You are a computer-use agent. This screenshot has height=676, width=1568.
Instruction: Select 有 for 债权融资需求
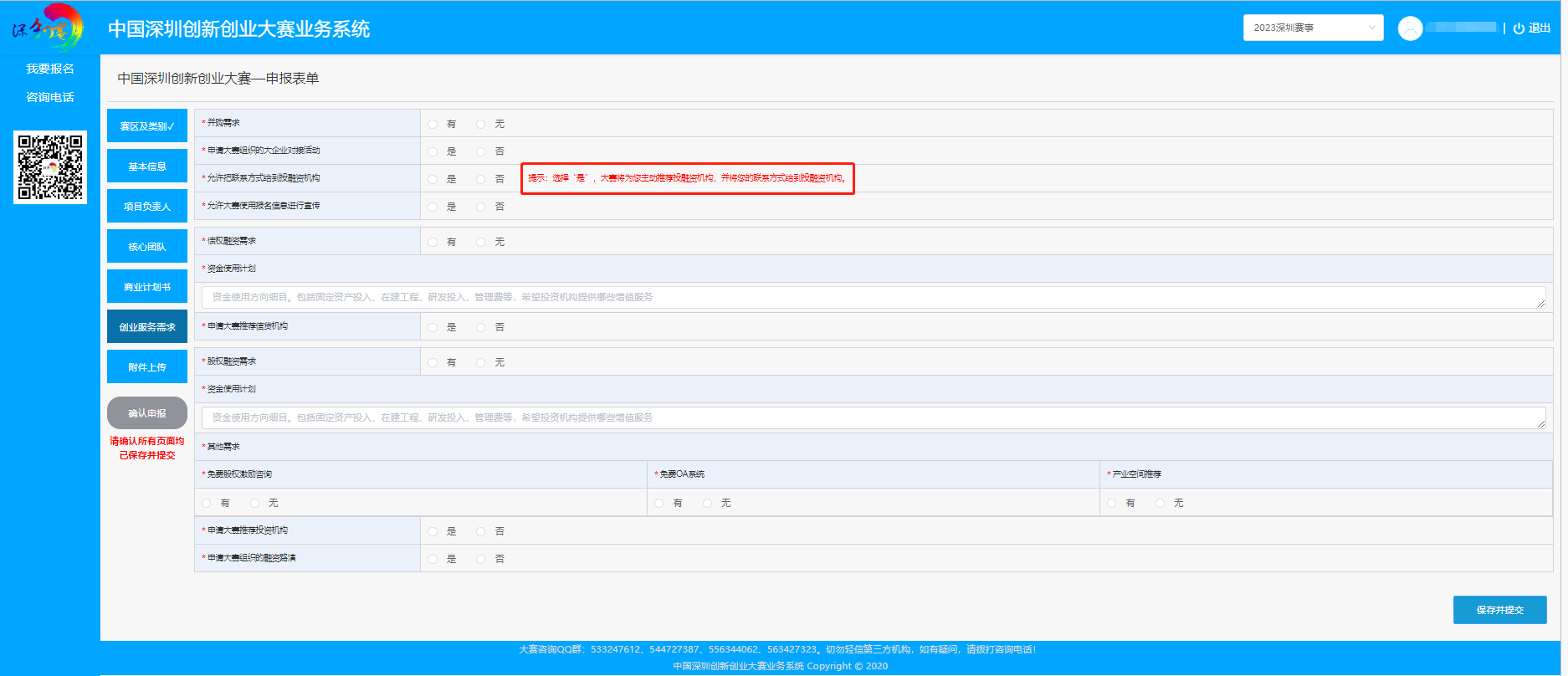(x=433, y=242)
